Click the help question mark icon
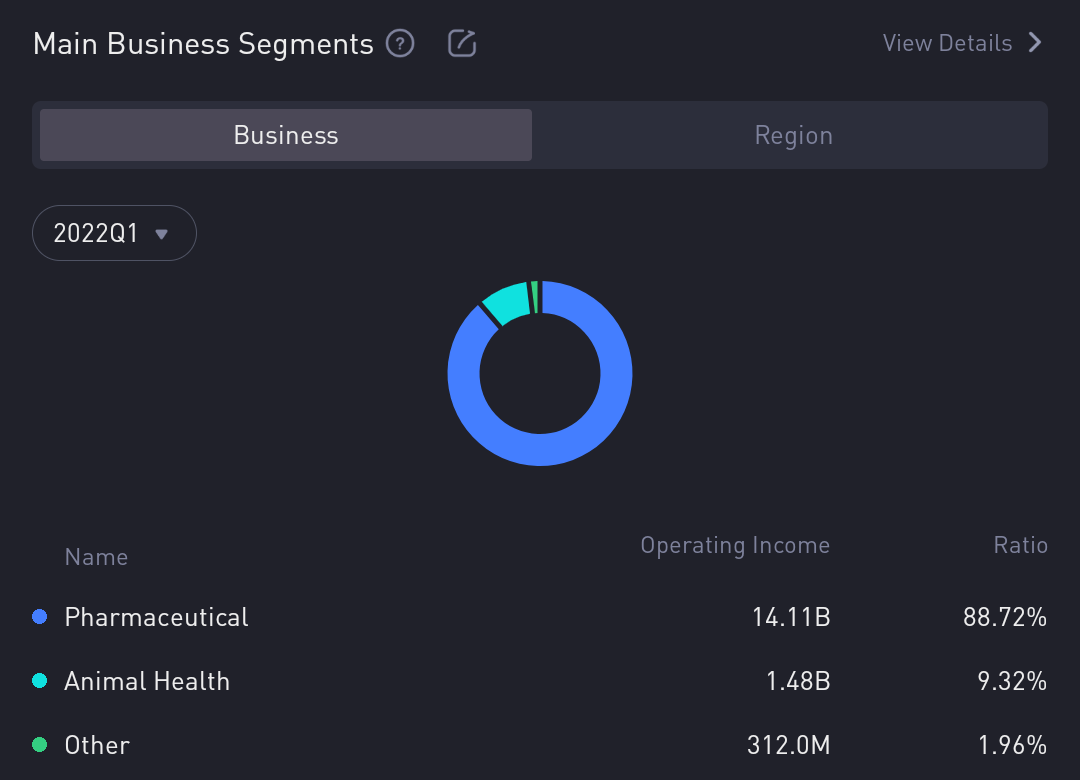Screen dimensions: 1080x780 pos(400,44)
